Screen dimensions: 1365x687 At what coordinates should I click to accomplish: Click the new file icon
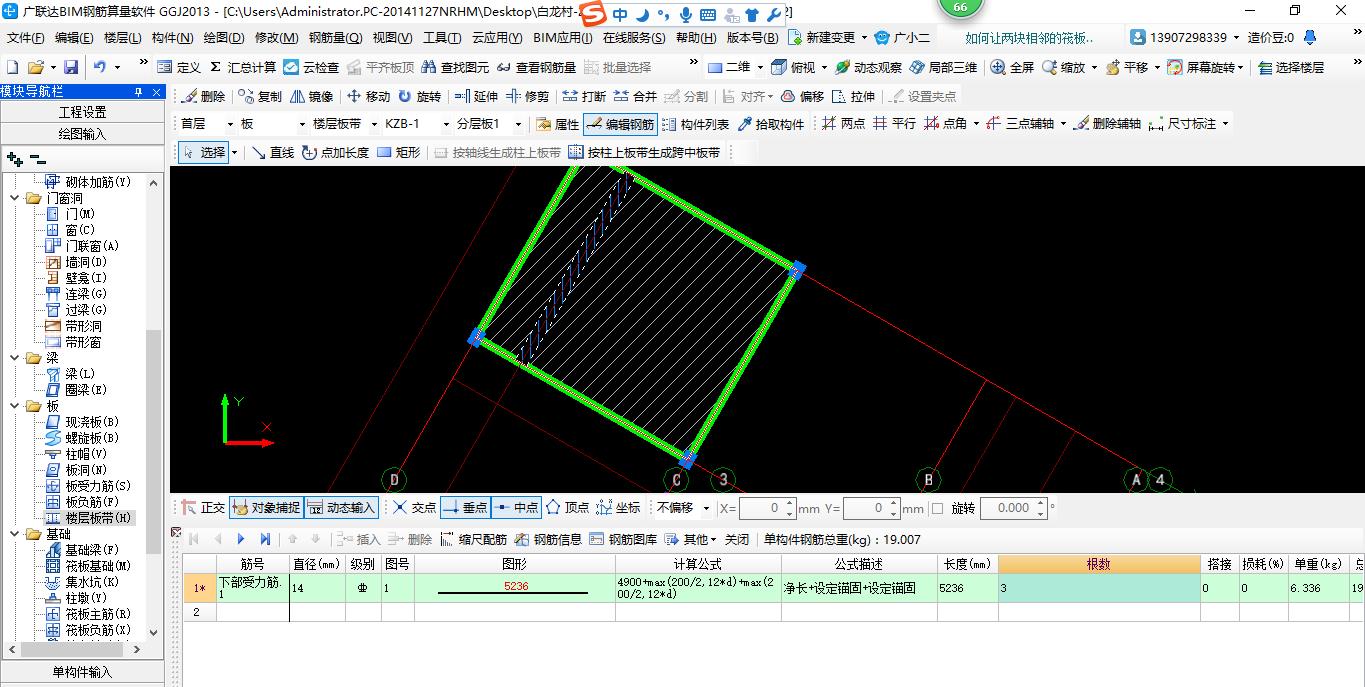point(12,67)
